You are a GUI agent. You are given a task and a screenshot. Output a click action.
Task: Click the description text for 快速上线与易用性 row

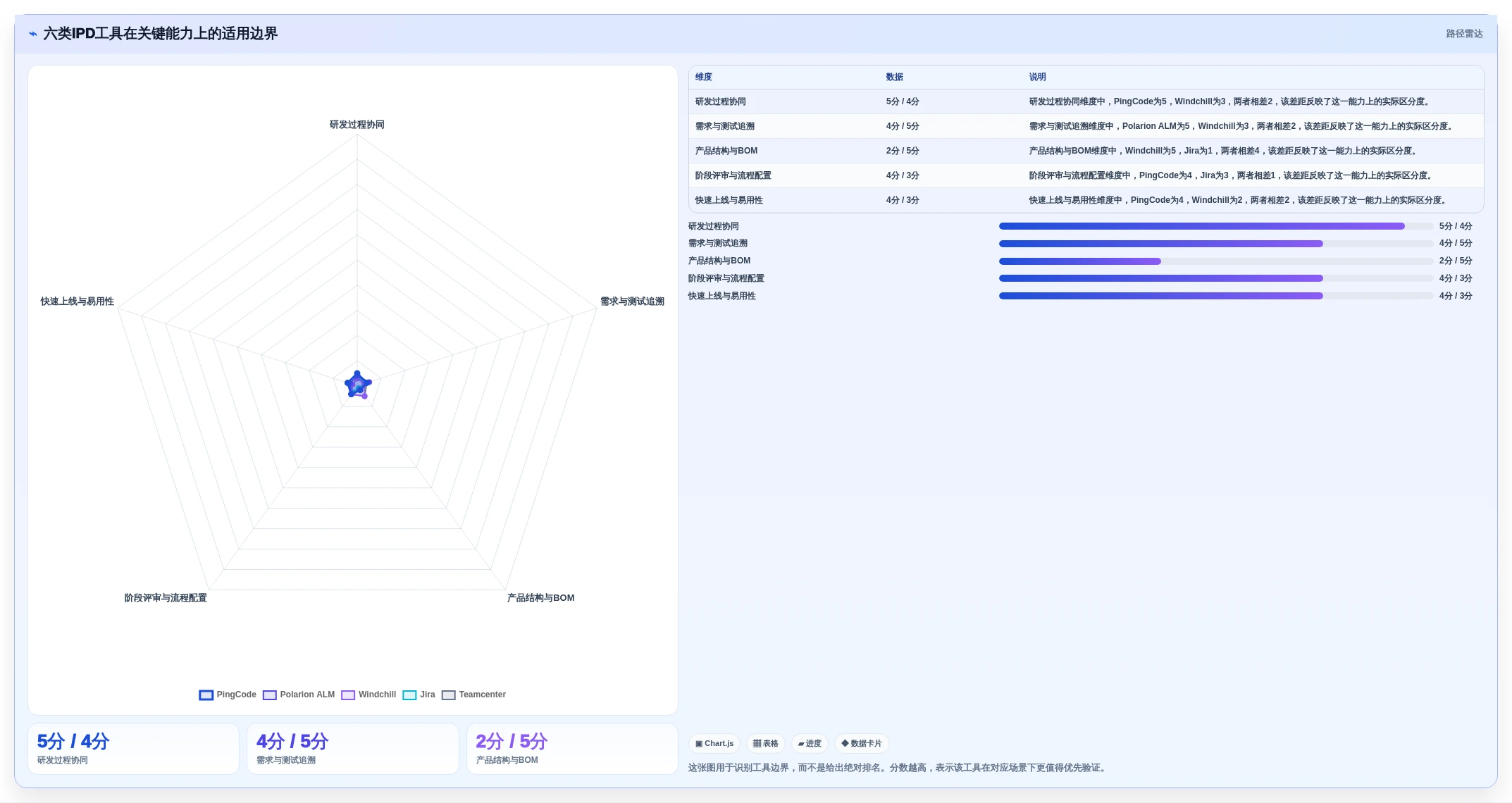point(1239,201)
